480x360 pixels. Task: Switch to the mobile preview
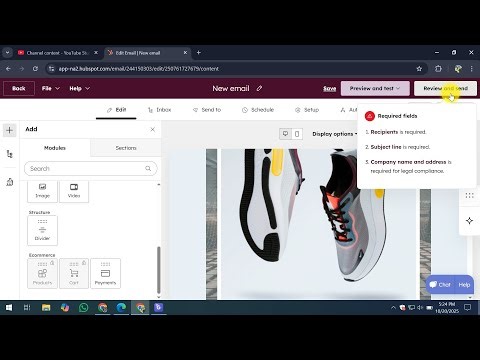(x=297, y=134)
